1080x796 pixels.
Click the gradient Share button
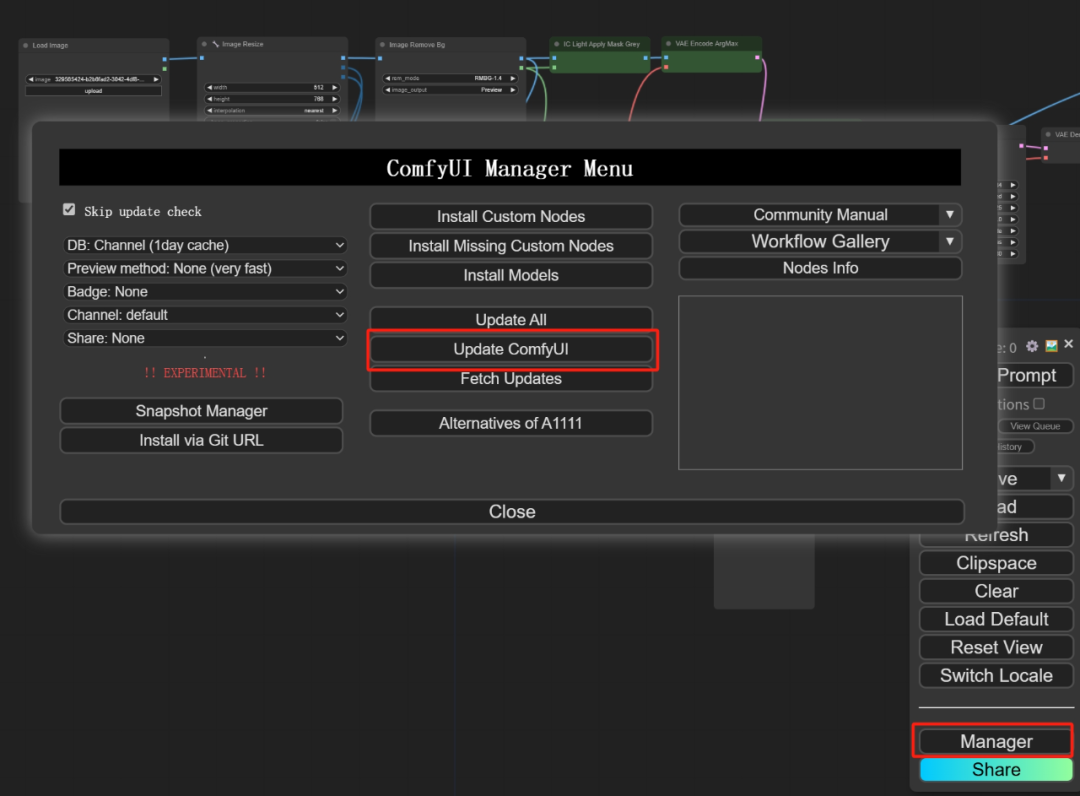[x=996, y=770]
